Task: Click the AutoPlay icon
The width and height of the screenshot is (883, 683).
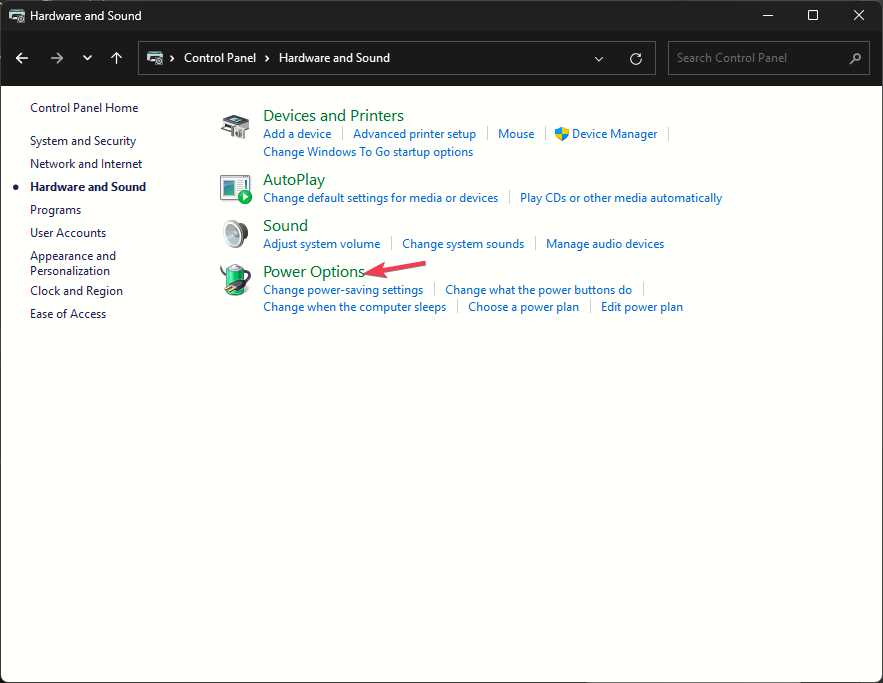Action: (234, 187)
